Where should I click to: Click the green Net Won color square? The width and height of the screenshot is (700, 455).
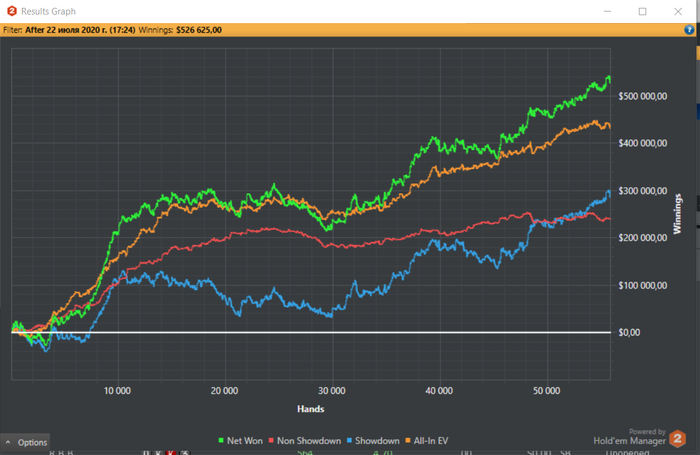point(221,441)
